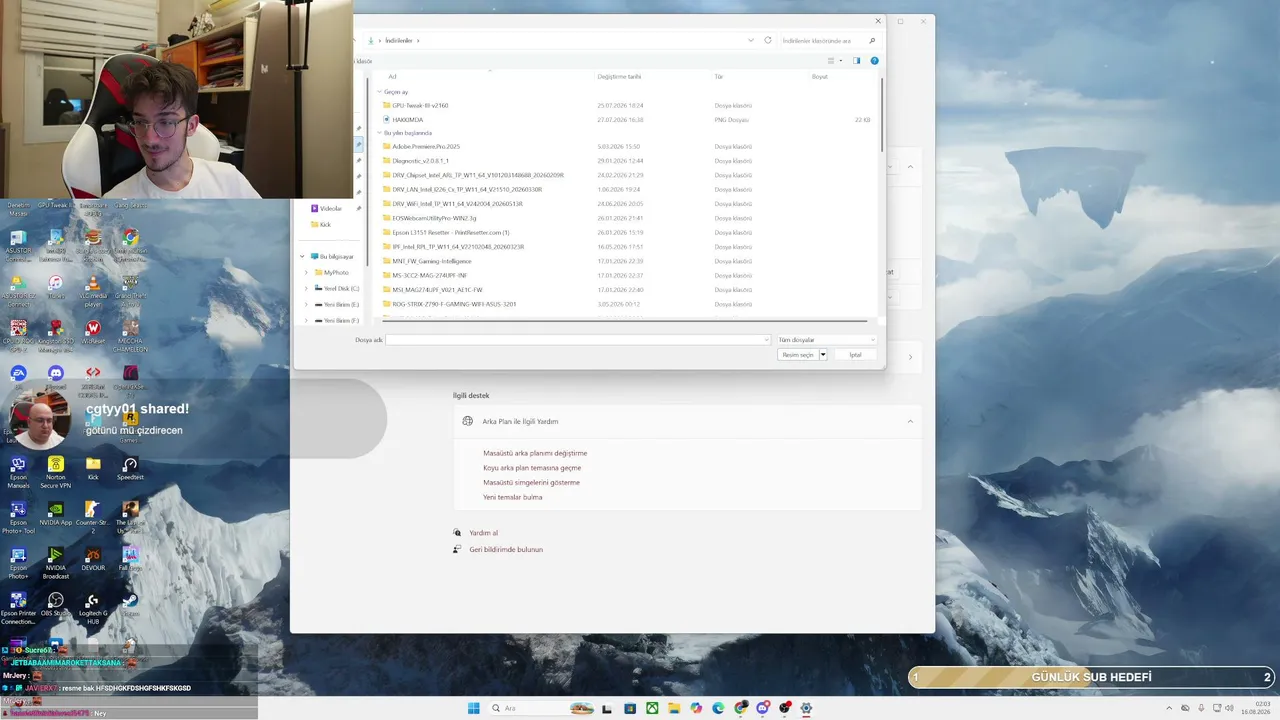Select the Counter-Strike 2 desktop icon
Image resolution: width=1280 pixels, height=720 pixels.
(93, 517)
